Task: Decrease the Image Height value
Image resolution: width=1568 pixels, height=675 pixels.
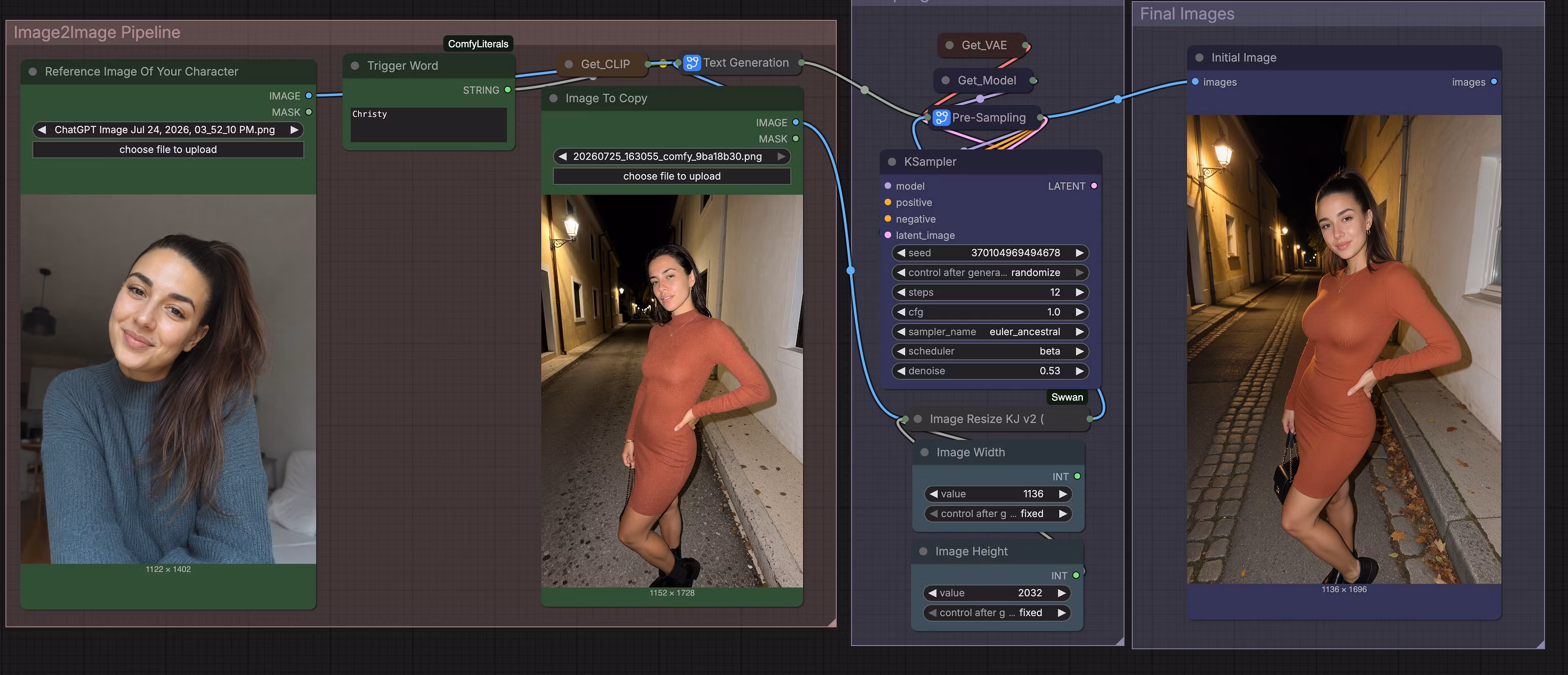Action: tap(932, 593)
